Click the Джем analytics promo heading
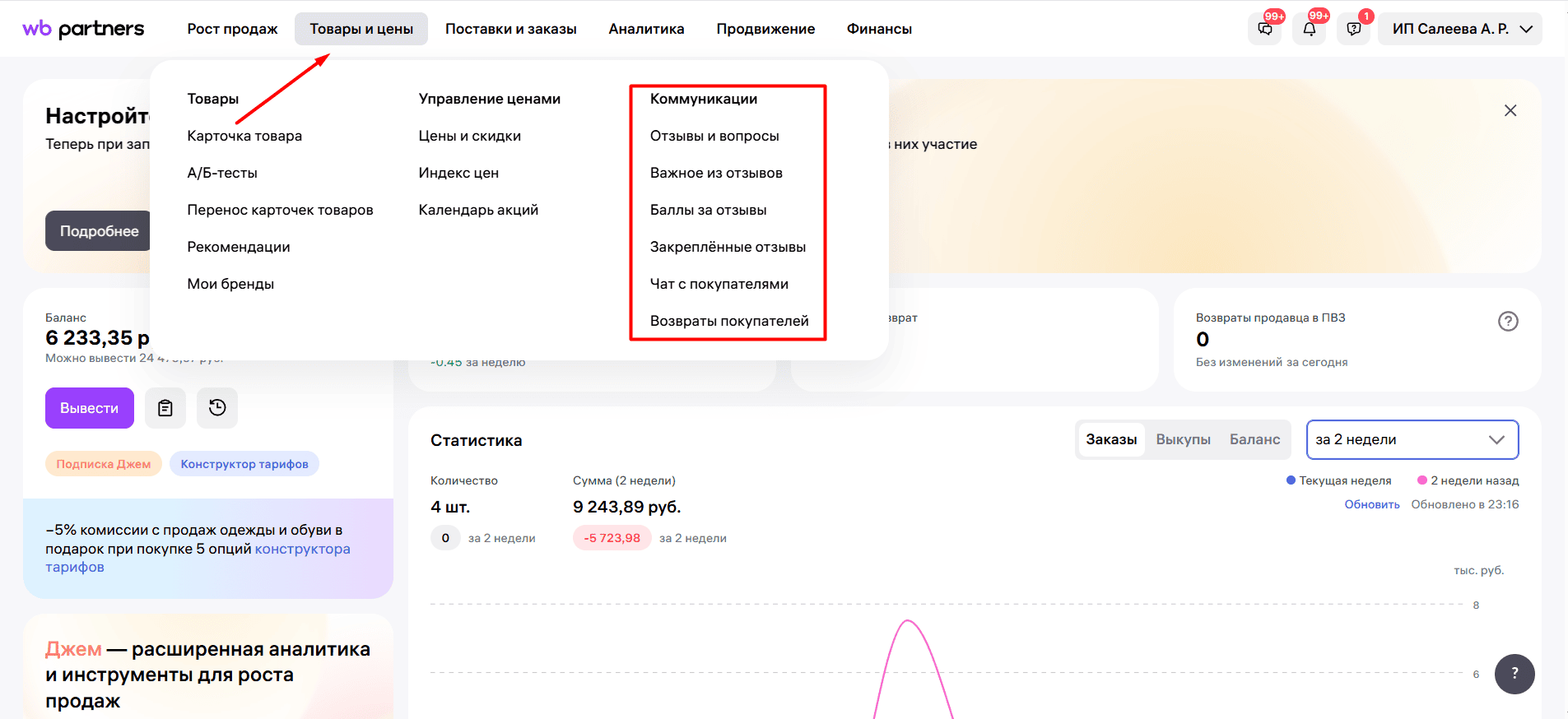 [207, 675]
